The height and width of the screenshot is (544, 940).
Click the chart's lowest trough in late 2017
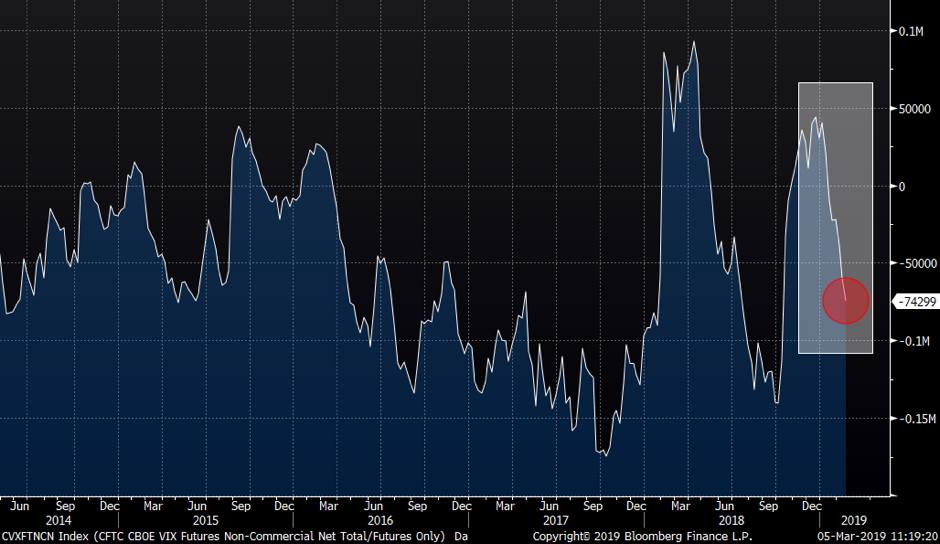point(605,455)
